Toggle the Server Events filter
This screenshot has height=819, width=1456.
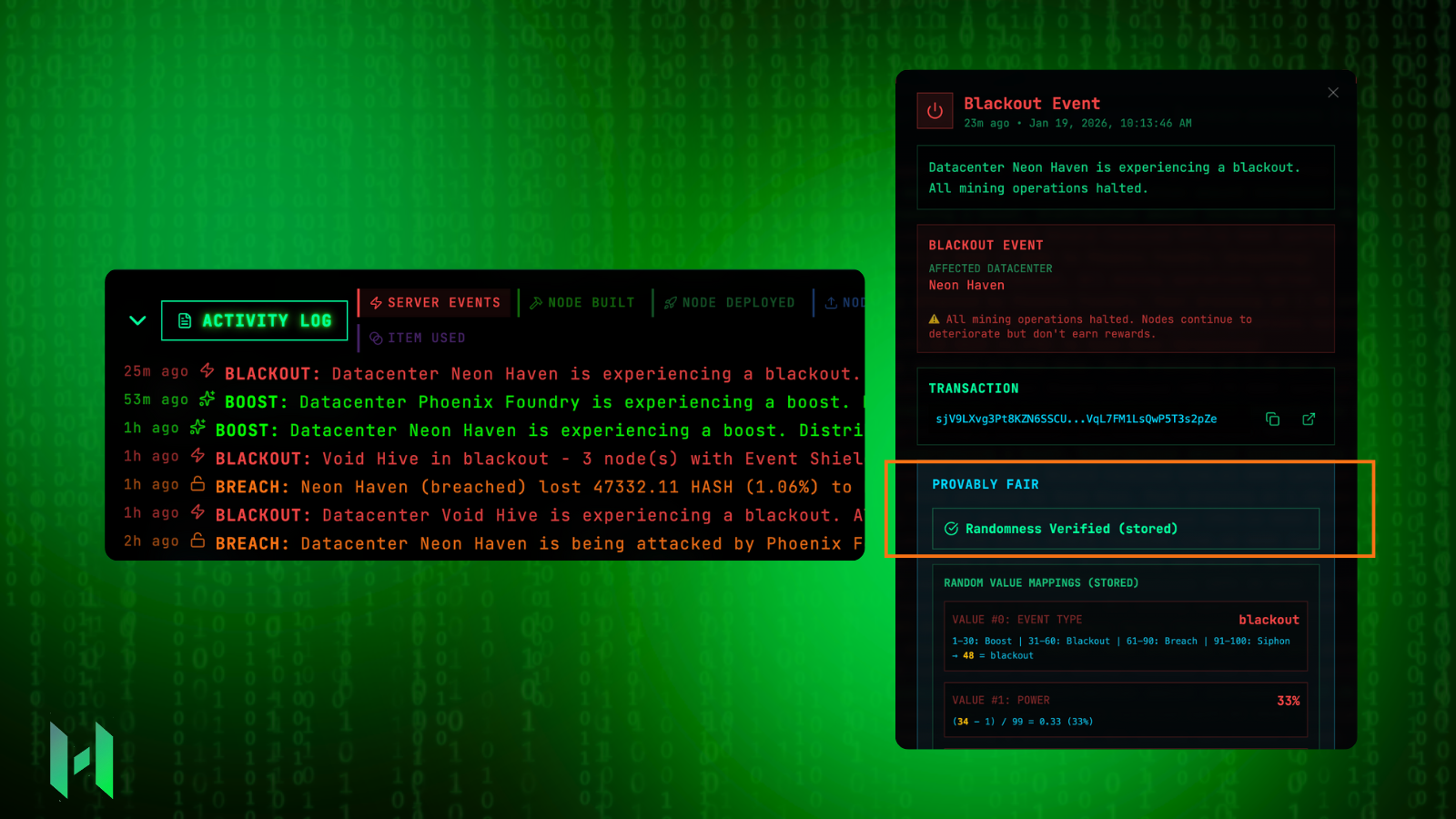tap(435, 303)
